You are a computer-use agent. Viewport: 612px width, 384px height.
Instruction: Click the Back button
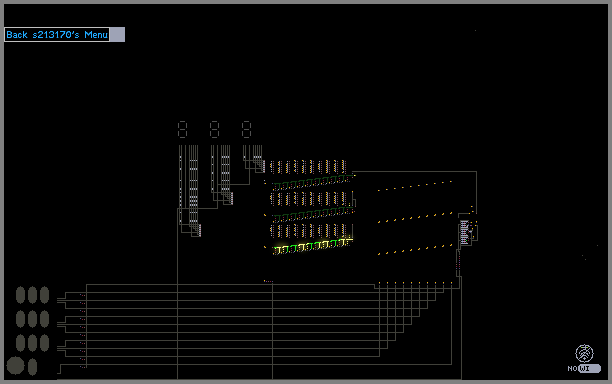(x=17, y=35)
